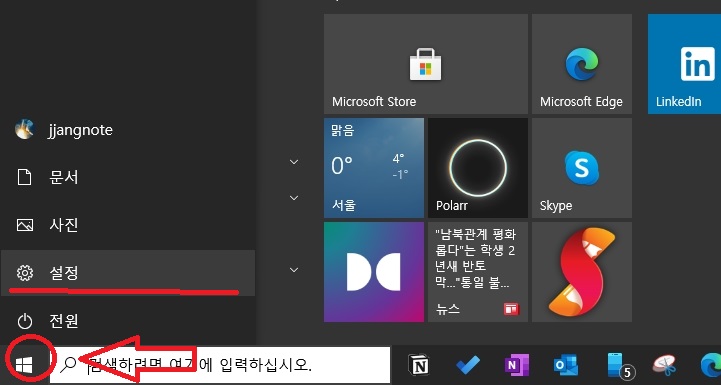The height and width of the screenshot is (385, 721).
Task: Open the Dolby tile
Action: click(x=374, y=272)
